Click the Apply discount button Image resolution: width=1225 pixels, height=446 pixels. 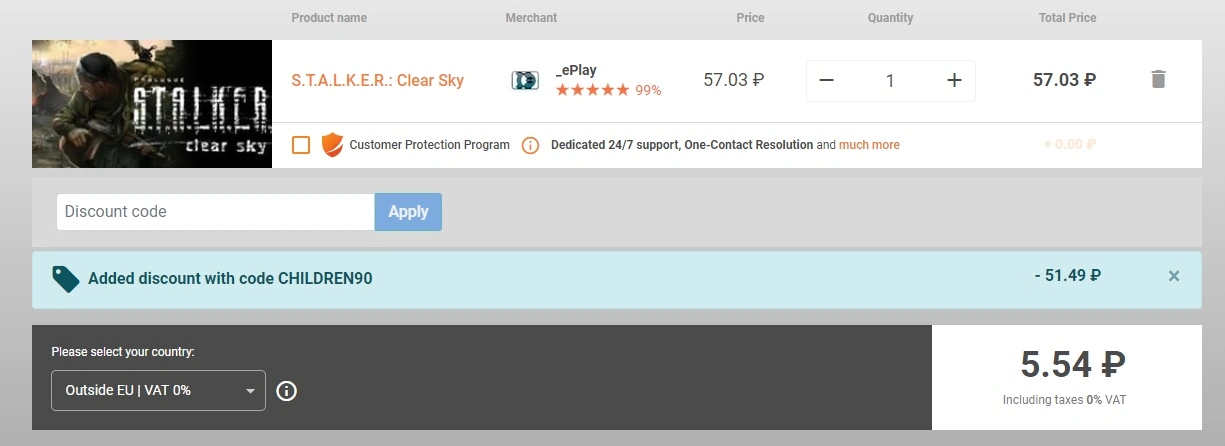pyautogui.click(x=408, y=212)
